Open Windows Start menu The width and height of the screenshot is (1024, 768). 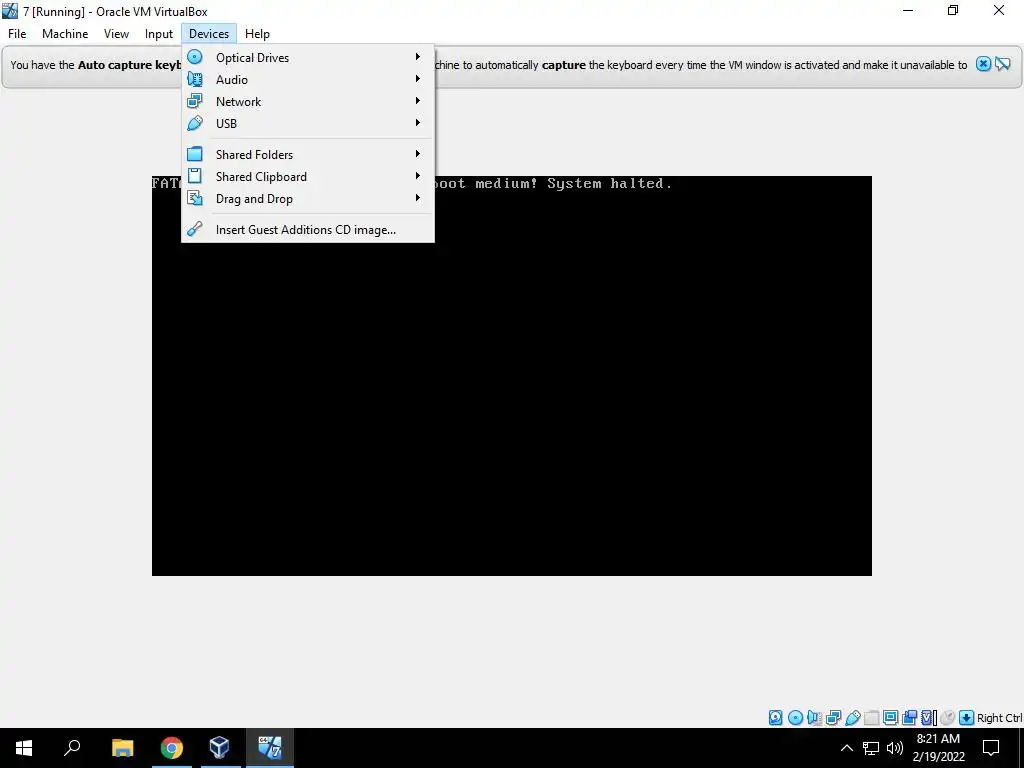24,748
